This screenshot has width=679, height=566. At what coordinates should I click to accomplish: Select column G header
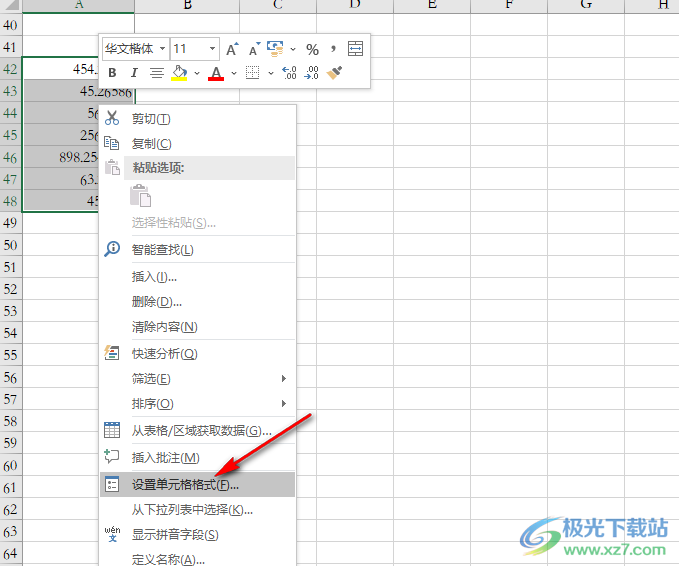[586, 6]
